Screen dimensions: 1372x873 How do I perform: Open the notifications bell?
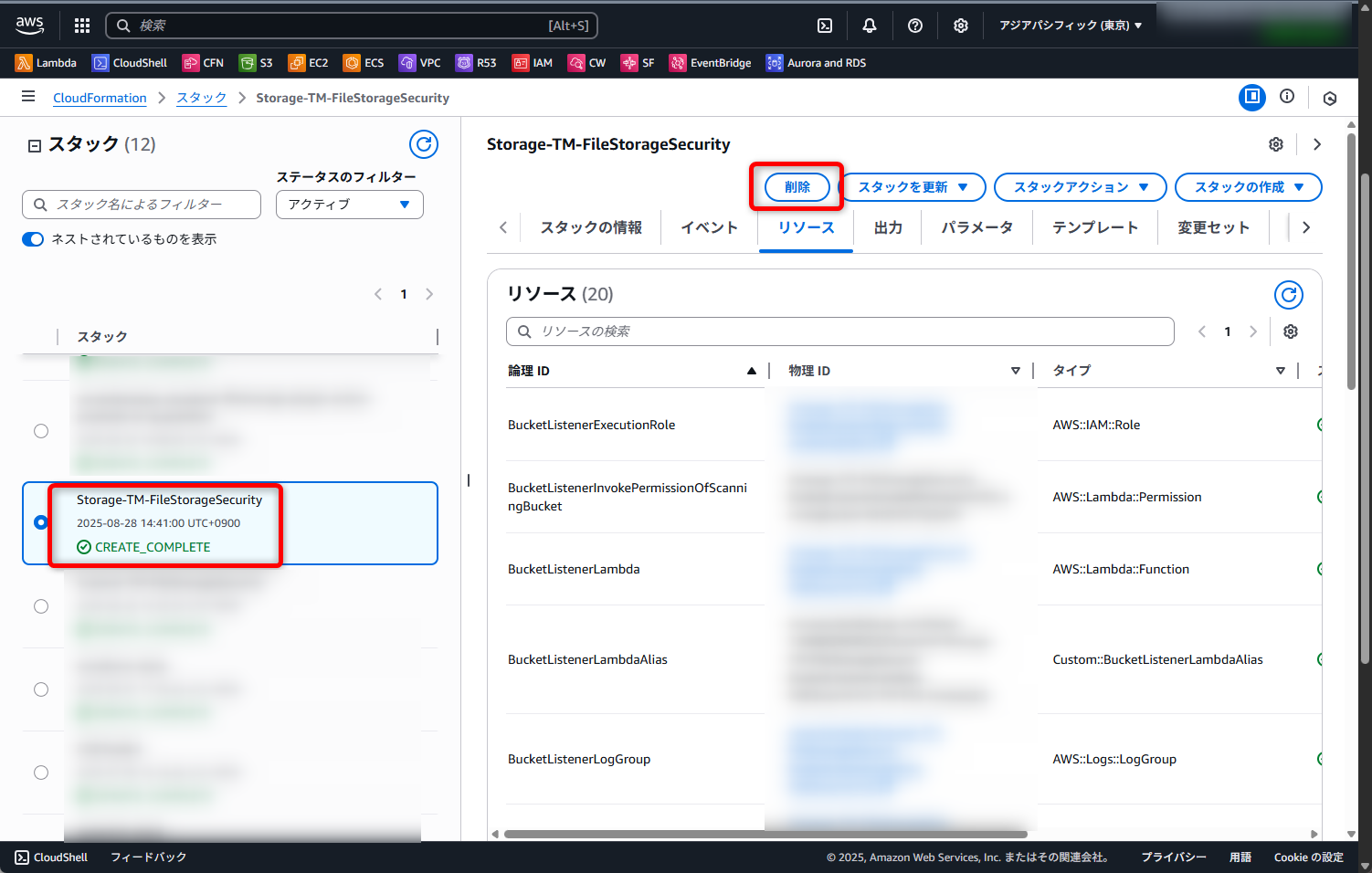pyautogui.click(x=870, y=26)
